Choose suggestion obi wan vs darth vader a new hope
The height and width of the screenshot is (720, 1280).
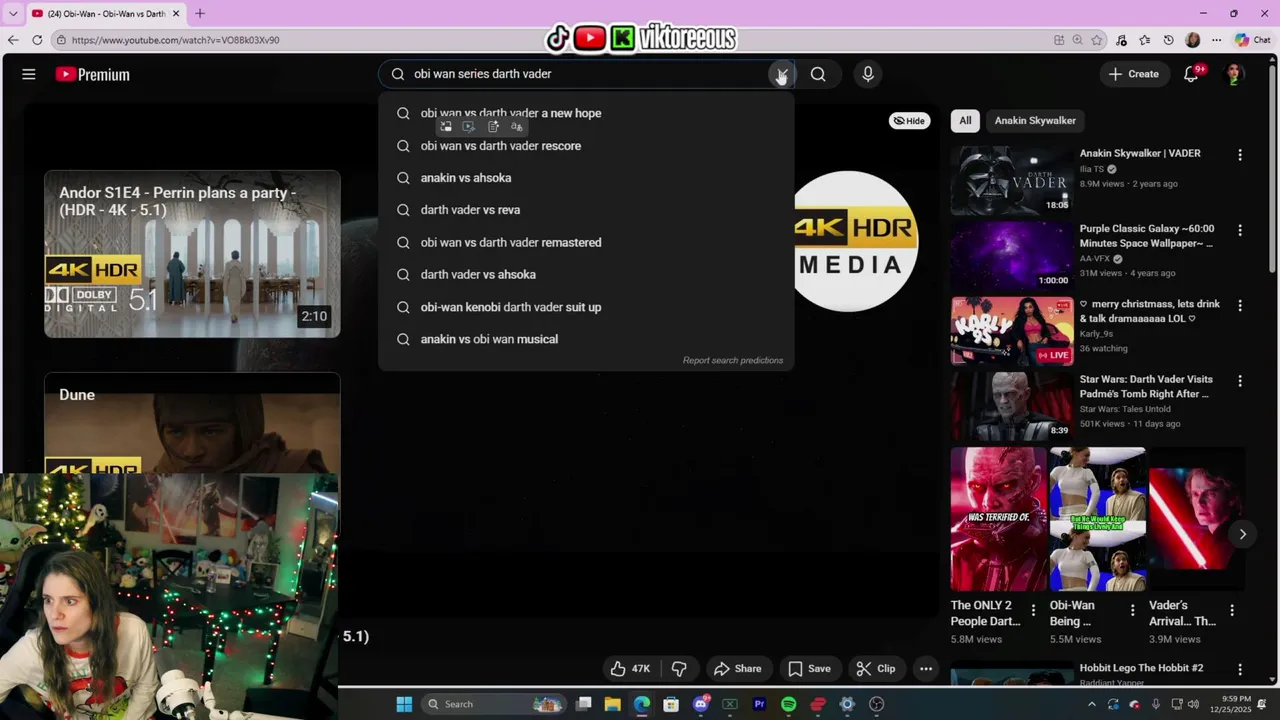pos(586,113)
